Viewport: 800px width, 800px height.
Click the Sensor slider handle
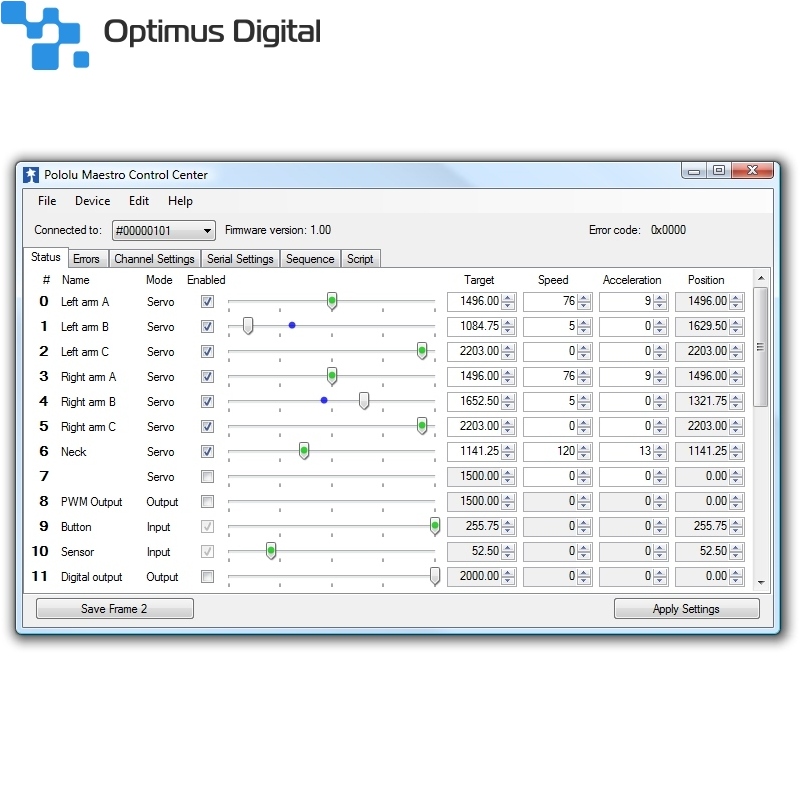(x=271, y=551)
